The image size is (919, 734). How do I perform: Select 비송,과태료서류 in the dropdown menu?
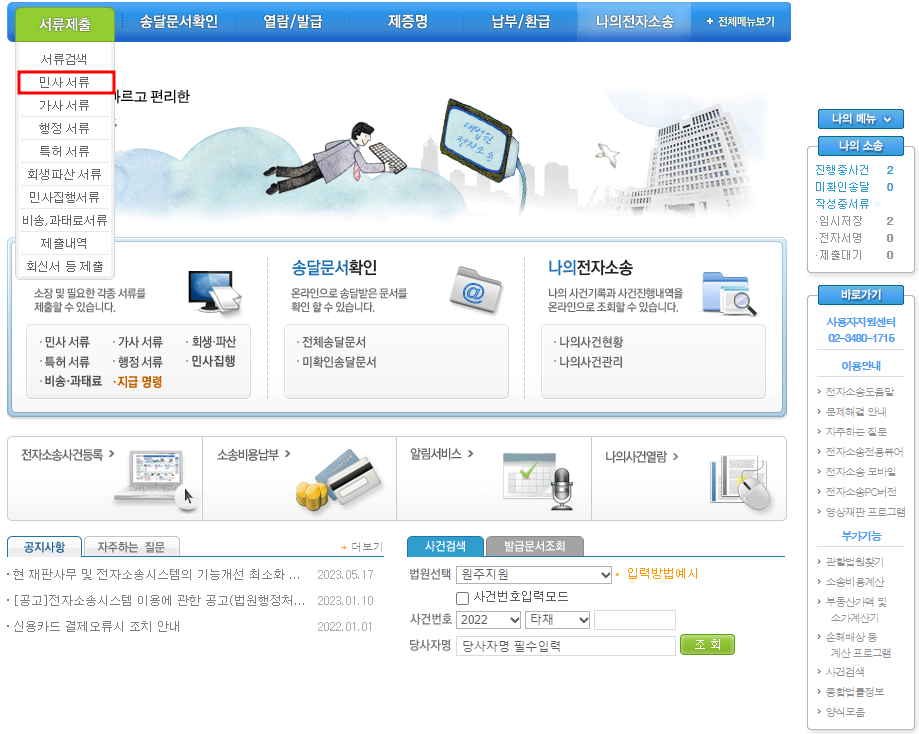click(64, 220)
